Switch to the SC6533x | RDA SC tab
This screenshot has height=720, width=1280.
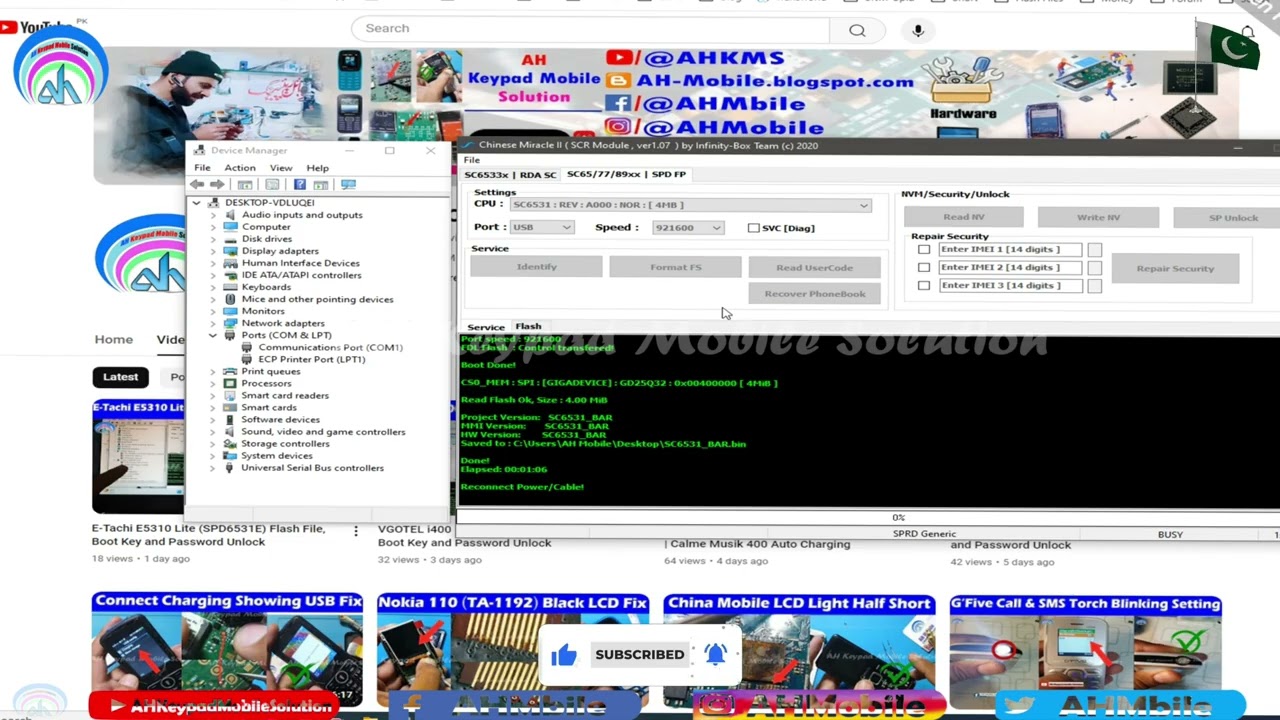[510, 175]
